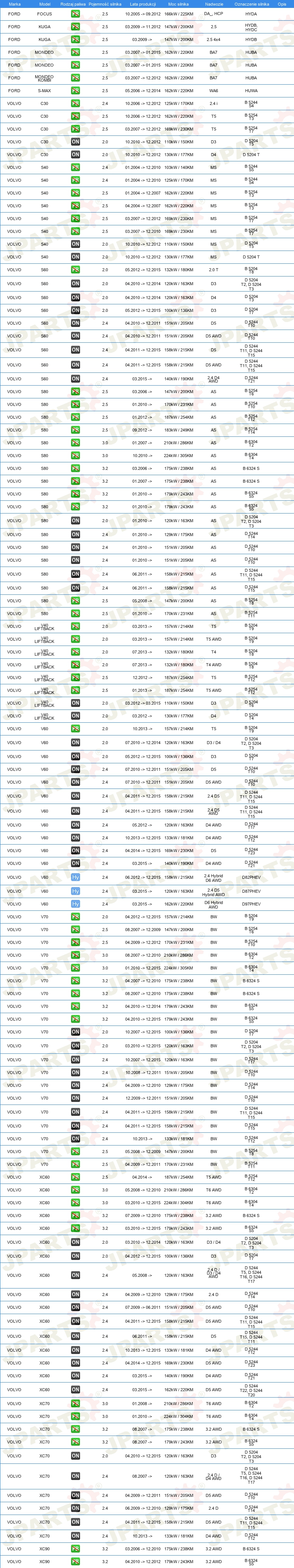Click the 03.2006 -> 12.2010 production years cell
Screen dimensions: 294x1568
[143, 1548]
